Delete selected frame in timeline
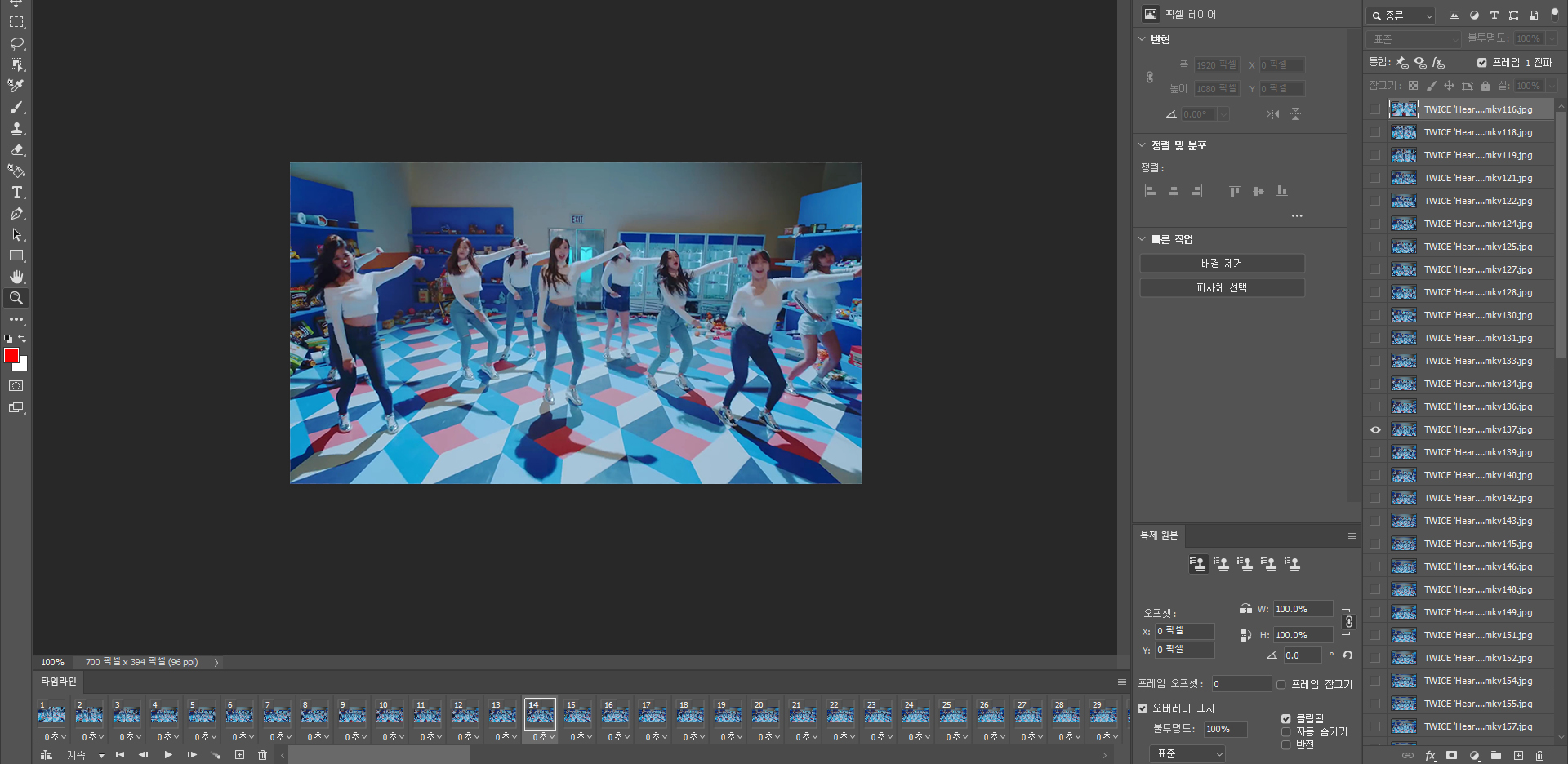Screen dimensions: 1568x764 point(262,755)
